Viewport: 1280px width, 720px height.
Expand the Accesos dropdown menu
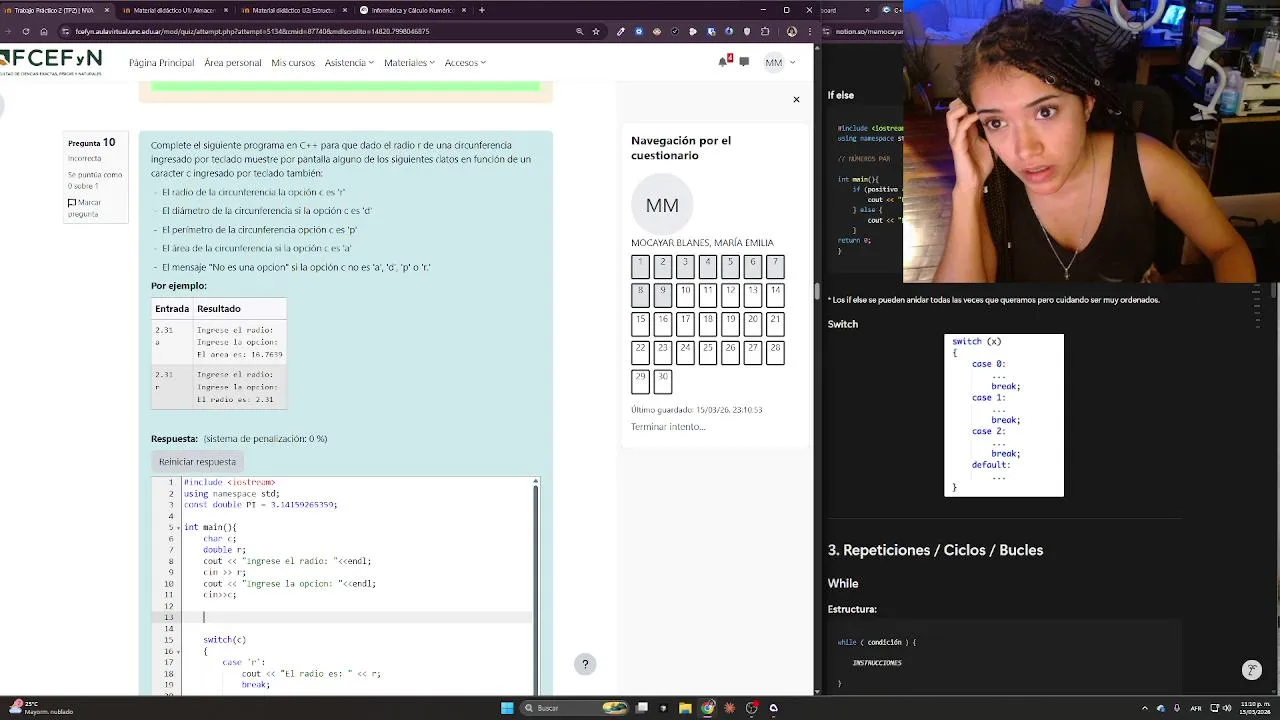pos(465,62)
